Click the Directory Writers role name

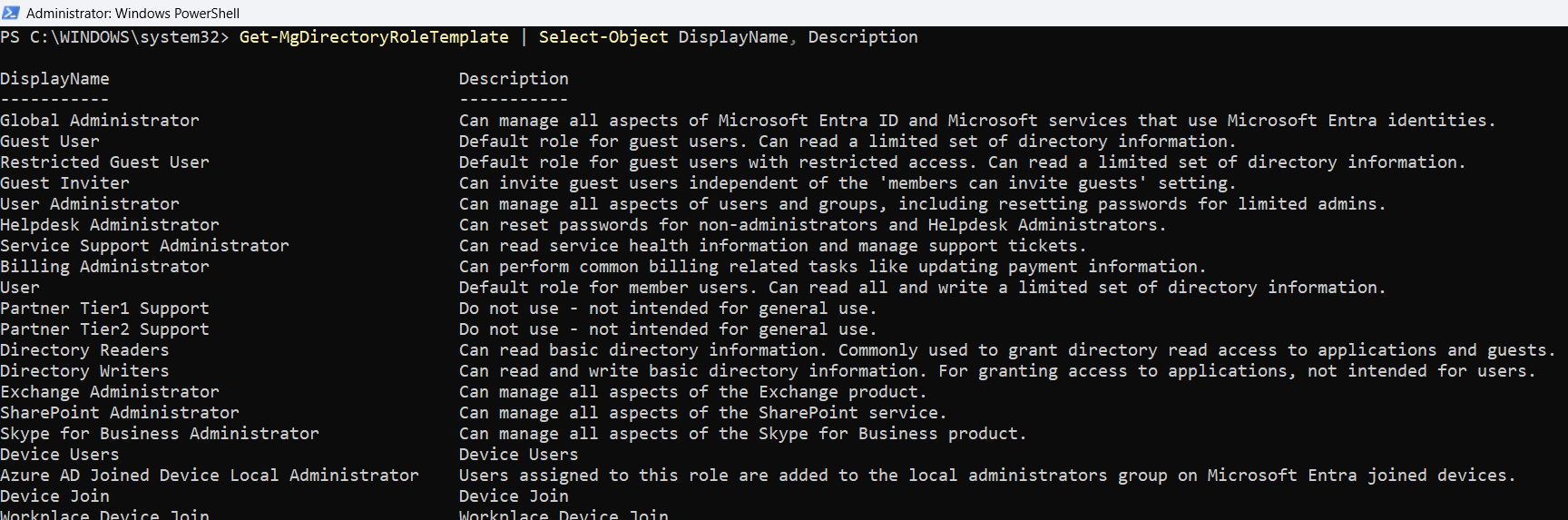click(x=84, y=371)
